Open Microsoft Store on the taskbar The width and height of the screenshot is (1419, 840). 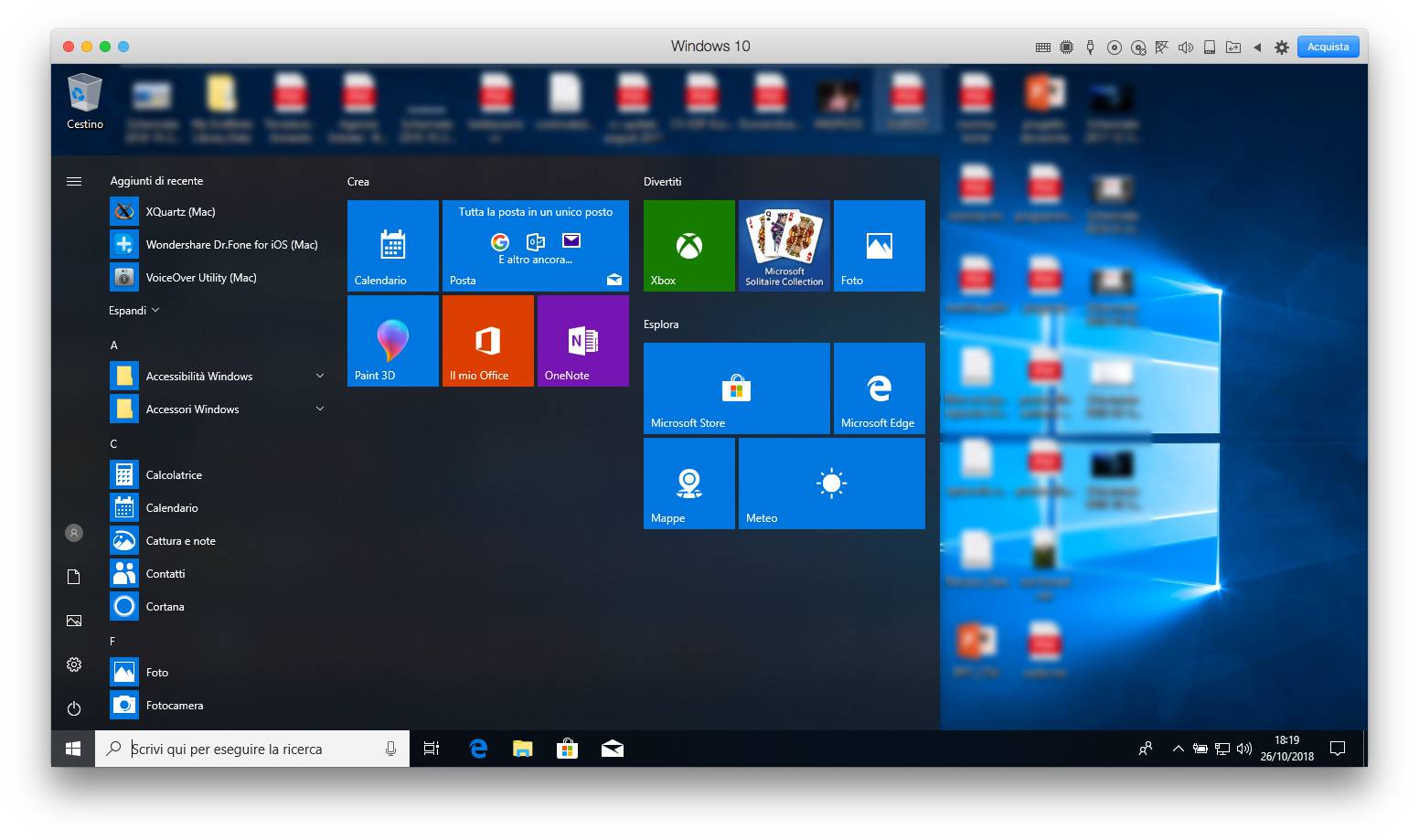[x=568, y=749]
